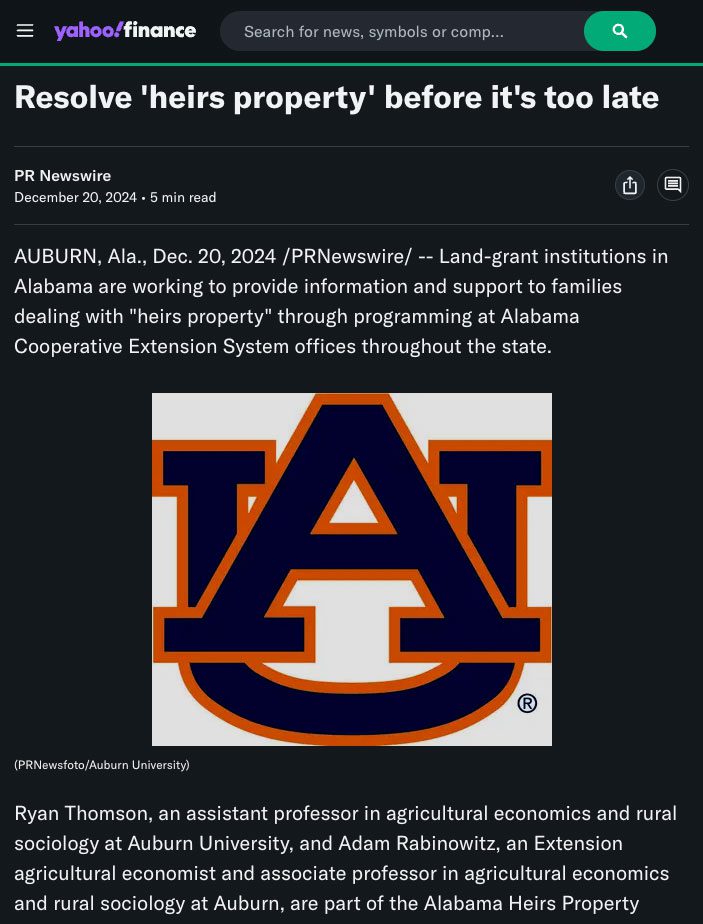Open the comments section icon
This screenshot has width=703, height=924.
(673, 185)
